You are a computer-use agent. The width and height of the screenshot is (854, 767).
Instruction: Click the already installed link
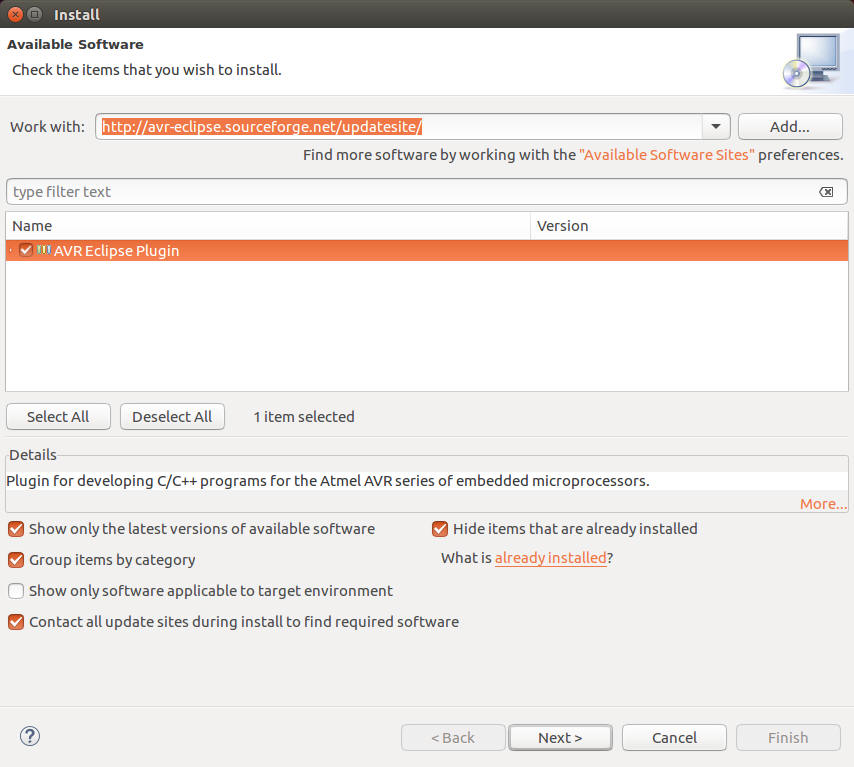tap(550, 558)
